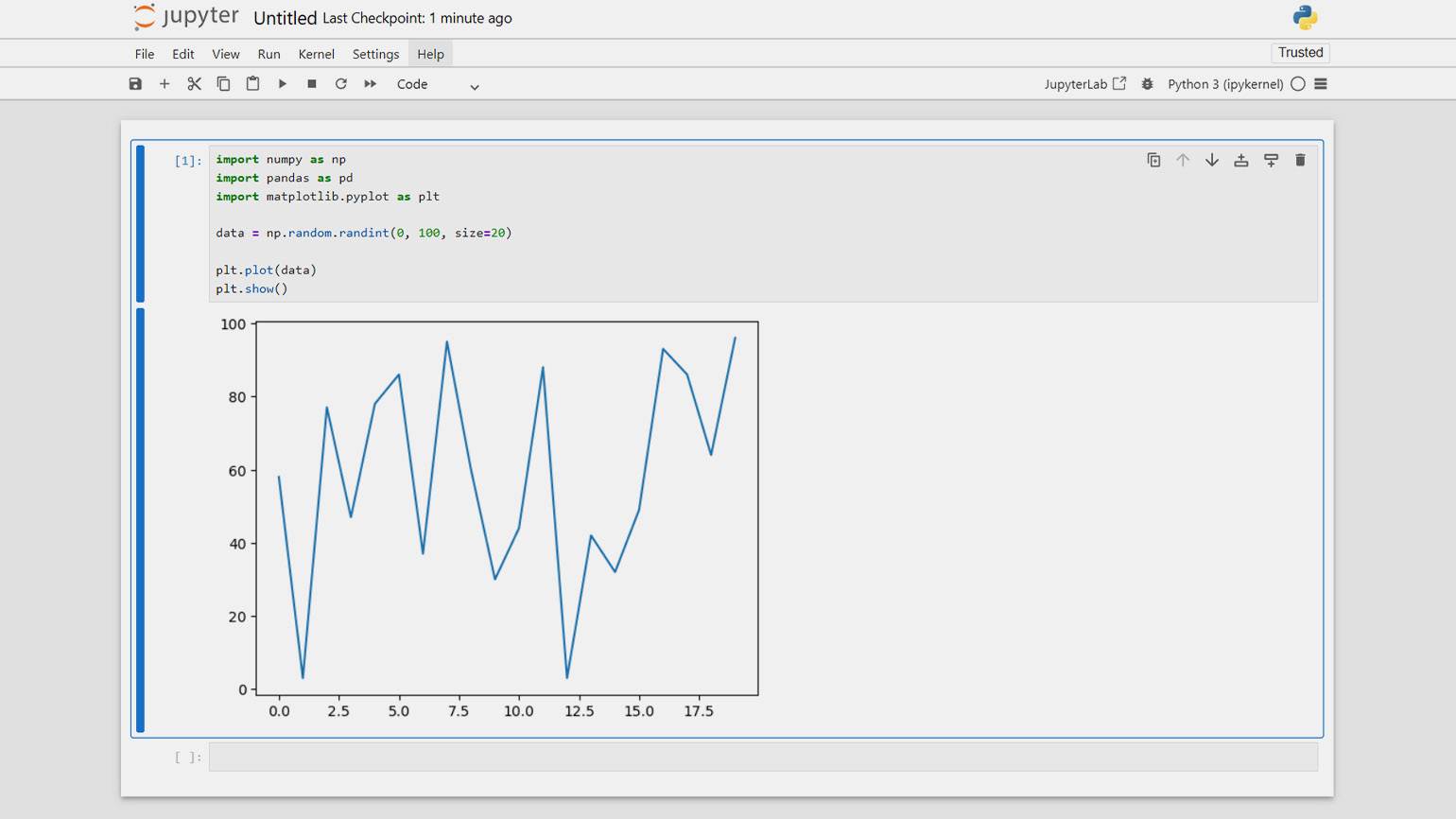Interrupt the kernel with the stop icon

pos(311,84)
